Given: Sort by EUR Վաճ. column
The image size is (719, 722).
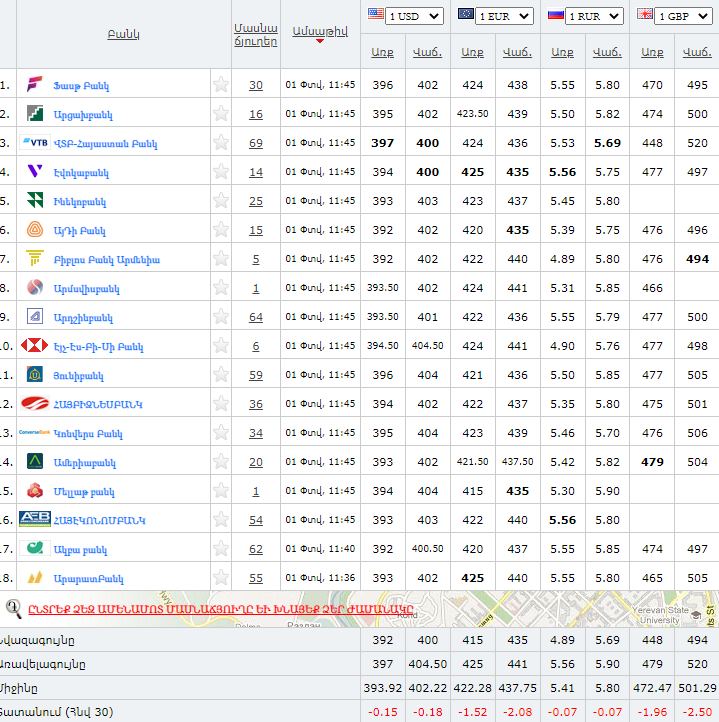Looking at the screenshot, I should (x=517, y=52).
